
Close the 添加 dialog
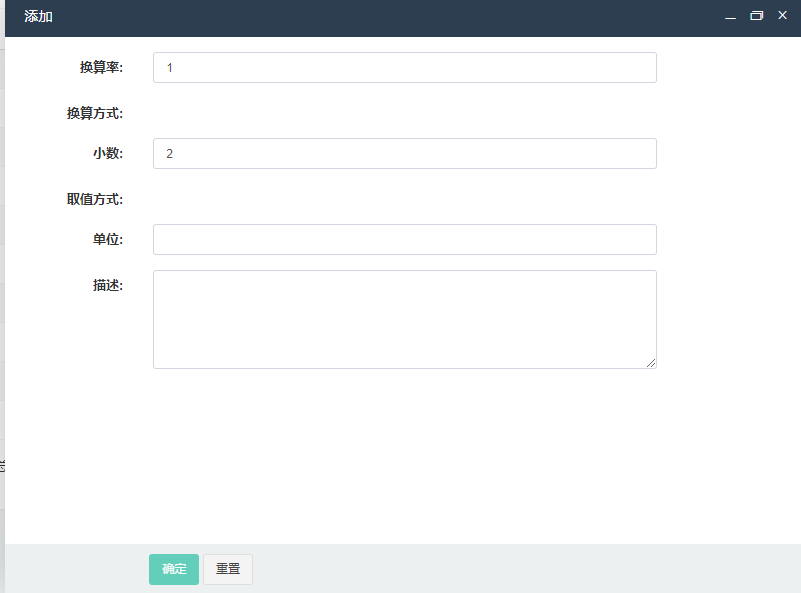click(x=783, y=15)
